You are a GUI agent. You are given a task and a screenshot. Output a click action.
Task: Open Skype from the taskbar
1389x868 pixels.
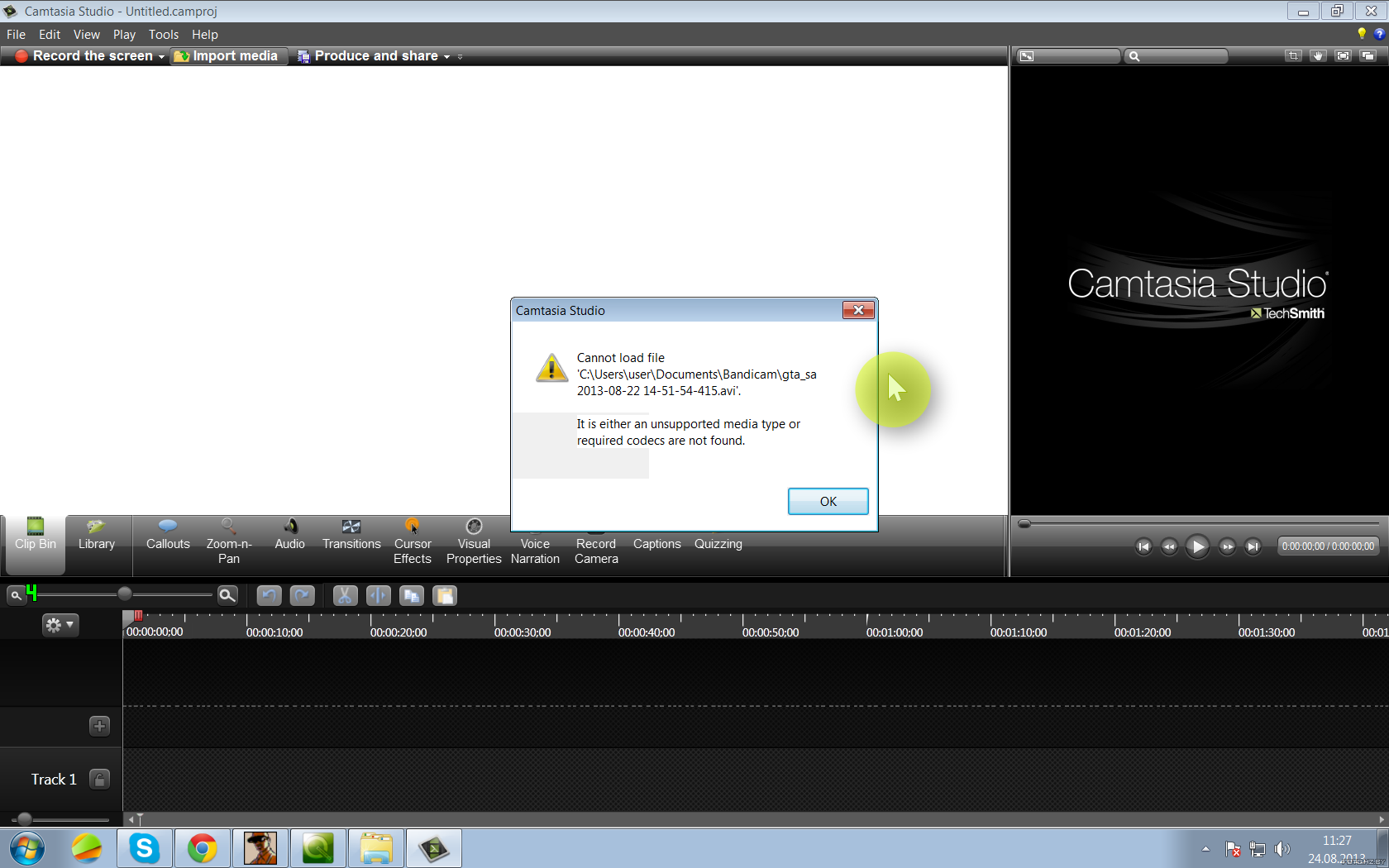click(x=145, y=848)
